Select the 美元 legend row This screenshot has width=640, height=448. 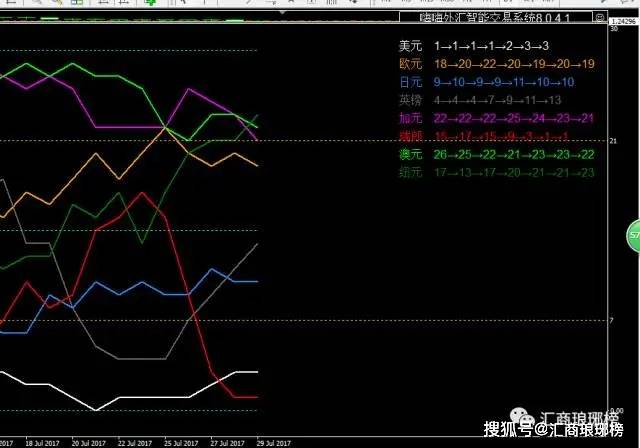(466, 47)
